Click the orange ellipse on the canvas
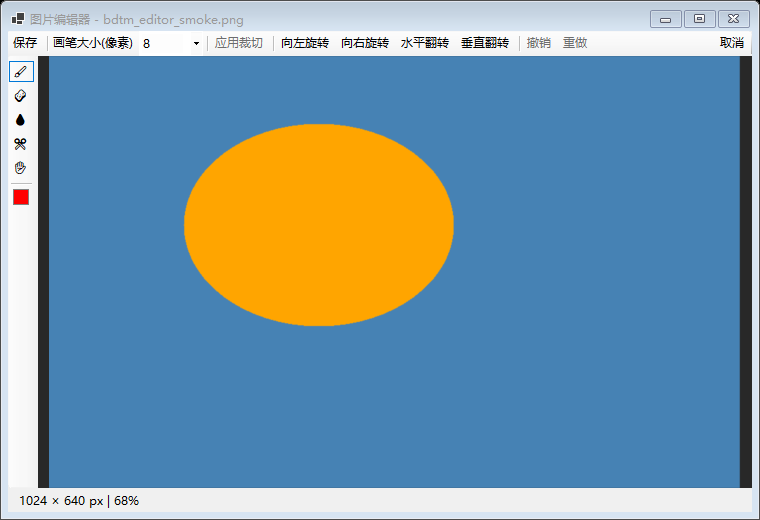 click(319, 225)
